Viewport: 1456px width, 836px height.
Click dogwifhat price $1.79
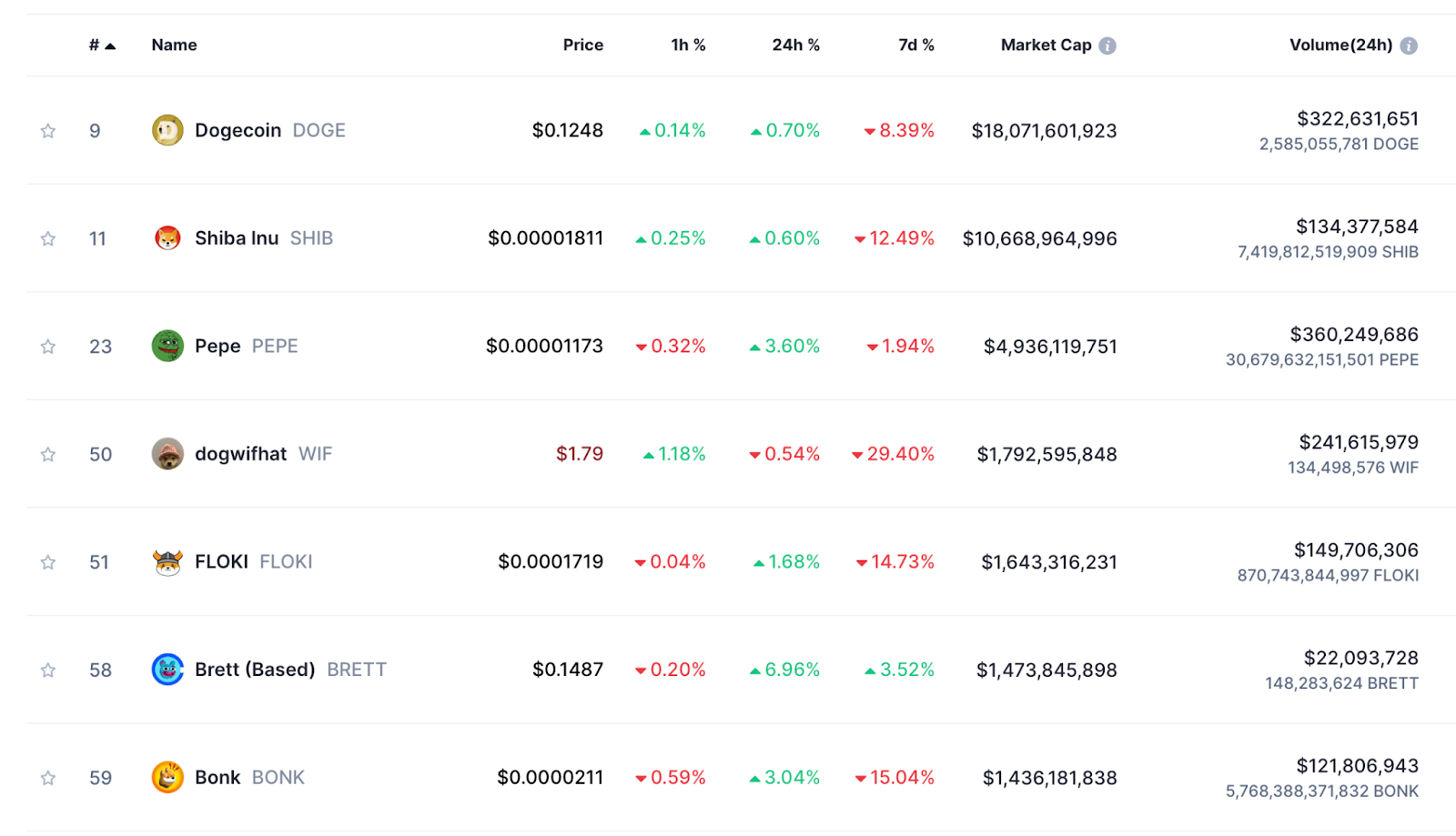580,454
